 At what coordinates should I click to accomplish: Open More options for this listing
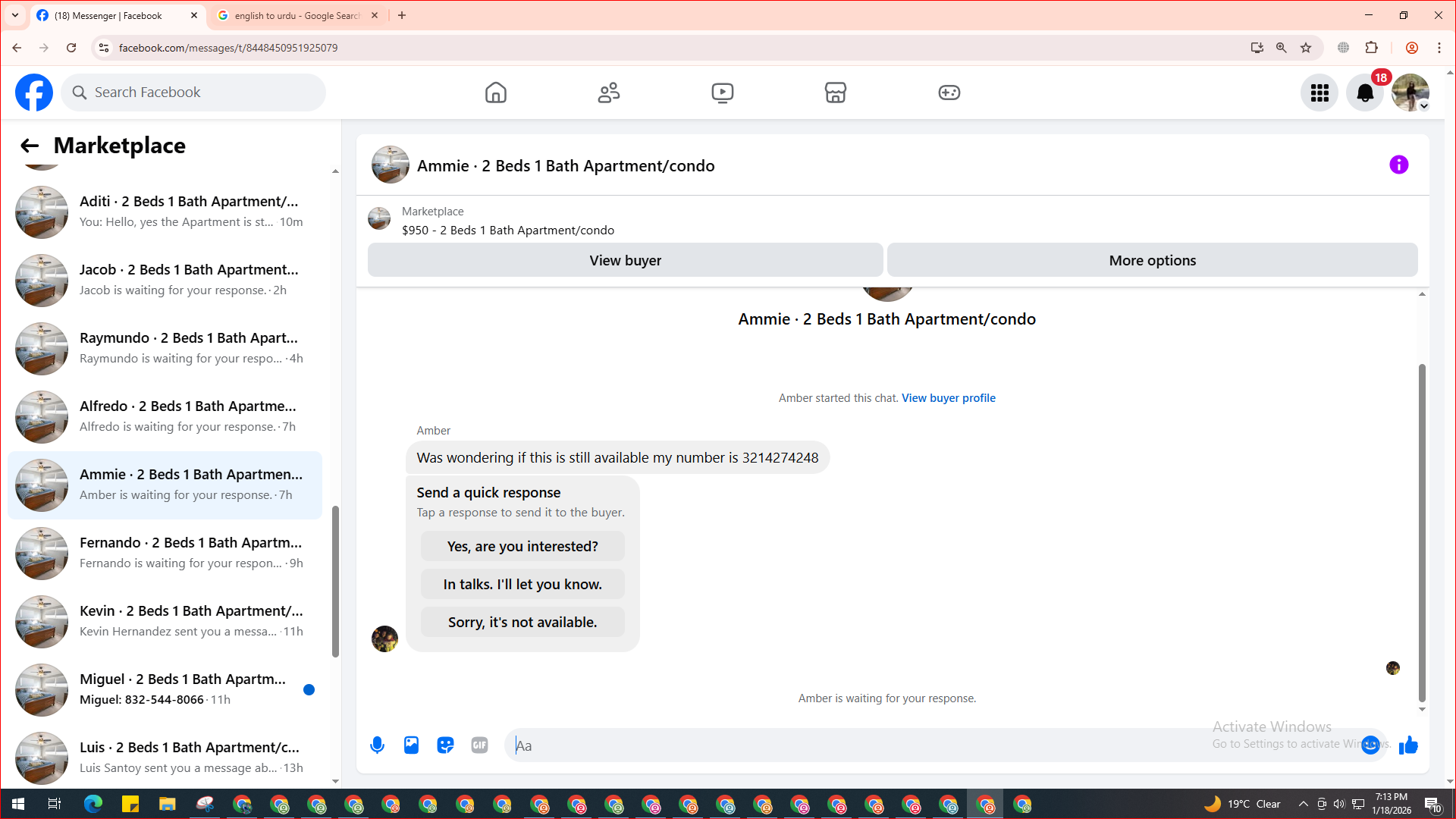coord(1152,260)
